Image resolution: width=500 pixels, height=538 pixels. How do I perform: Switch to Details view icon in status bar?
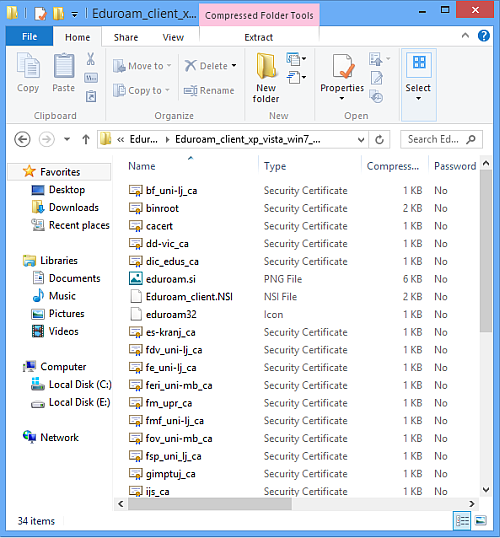(462, 521)
